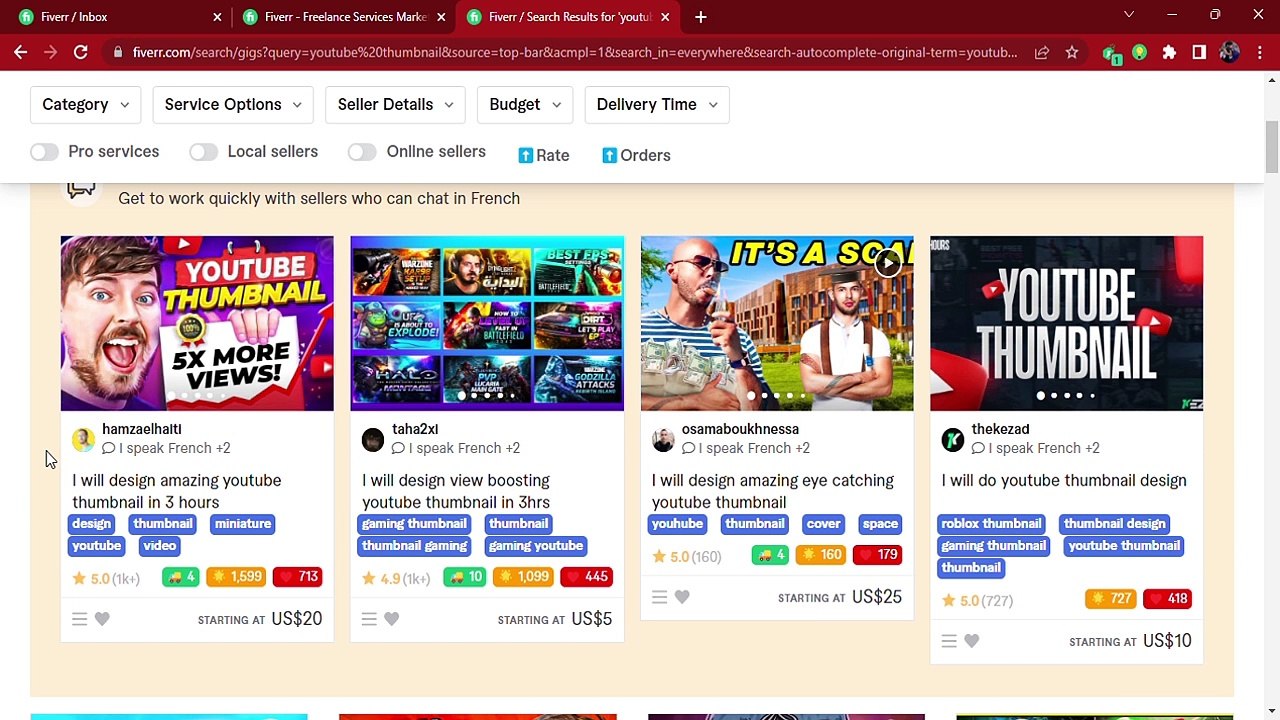
Task: Click the heart icon on osamaboukhnessa gig
Action: point(682,597)
